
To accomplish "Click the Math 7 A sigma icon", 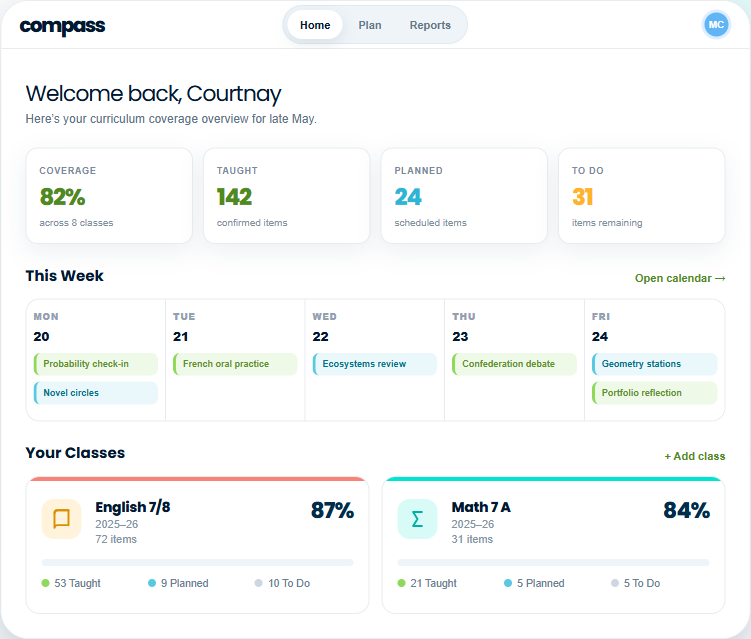I will coord(417,519).
